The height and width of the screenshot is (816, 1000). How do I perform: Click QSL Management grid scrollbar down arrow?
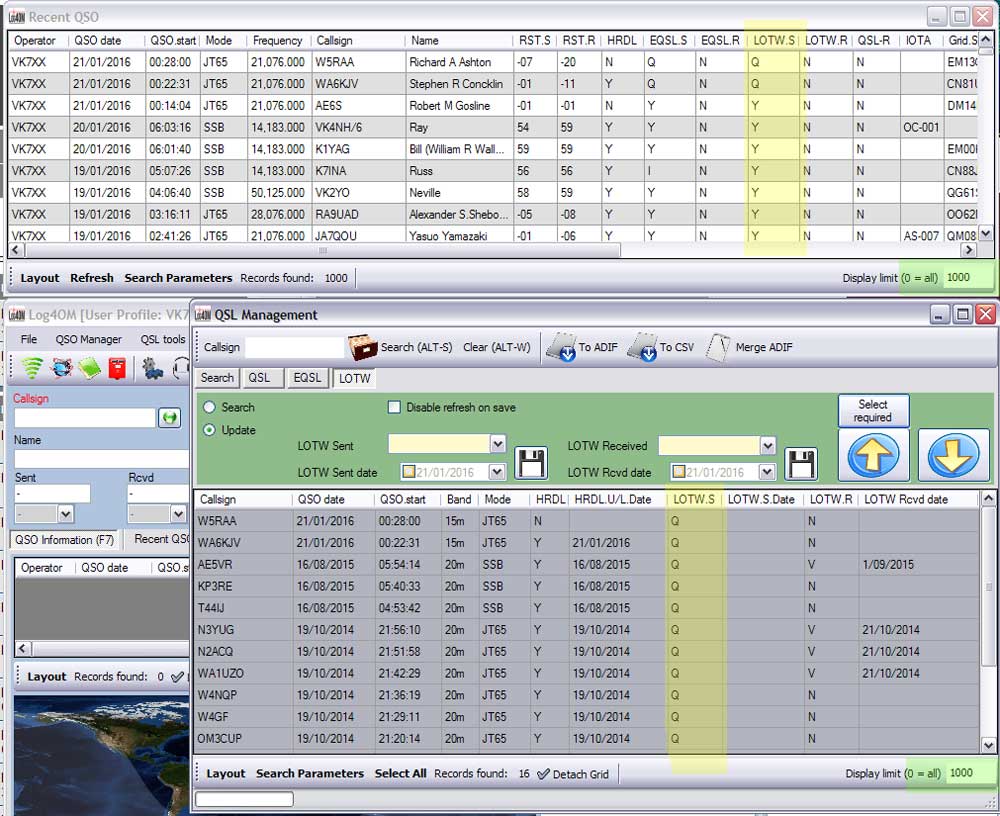tap(988, 745)
